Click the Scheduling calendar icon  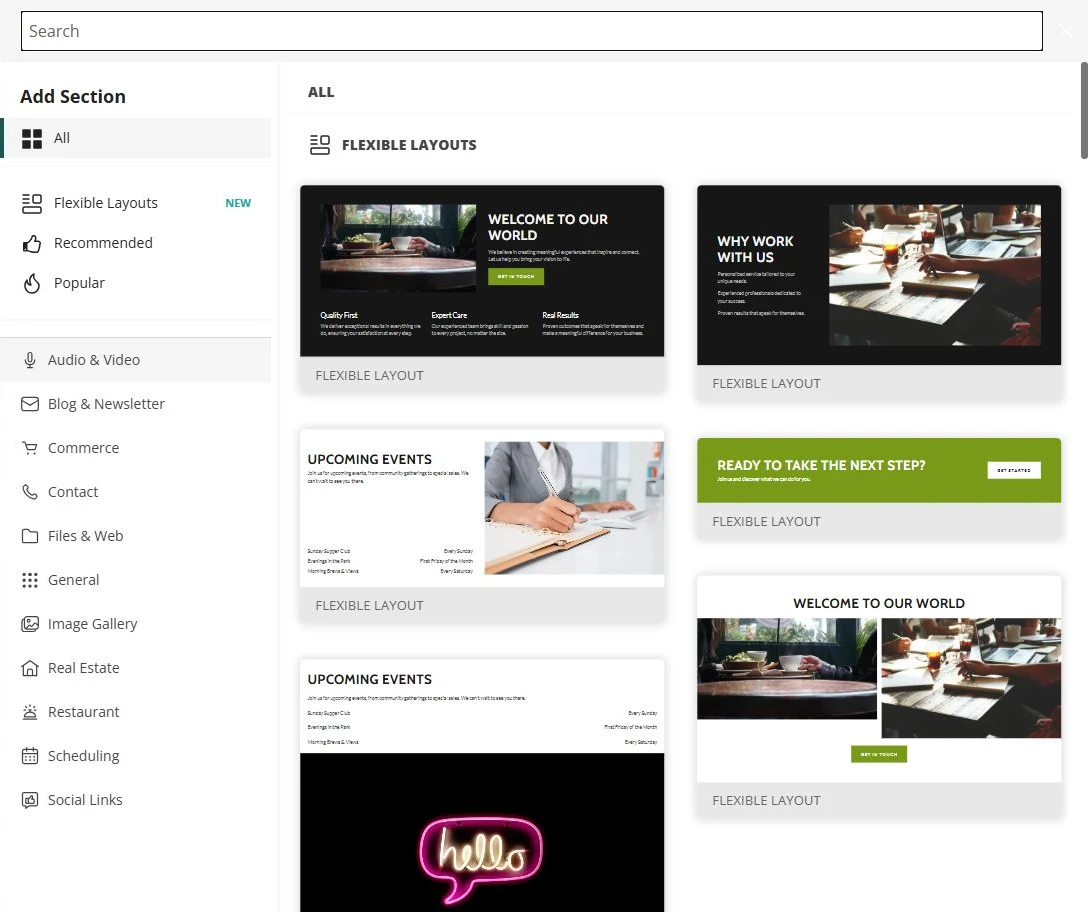(30, 756)
